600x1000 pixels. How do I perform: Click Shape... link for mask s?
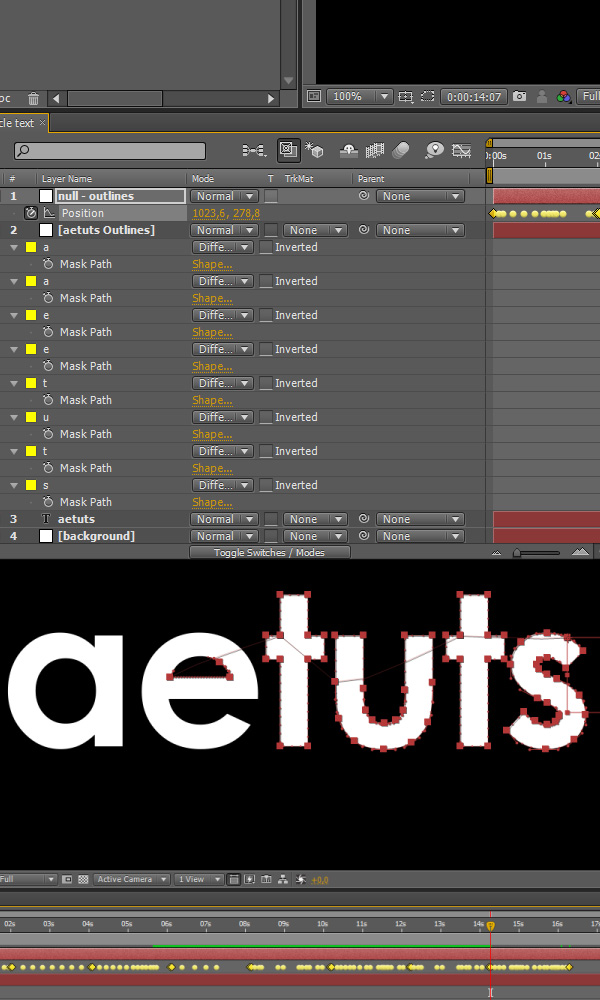pos(212,503)
